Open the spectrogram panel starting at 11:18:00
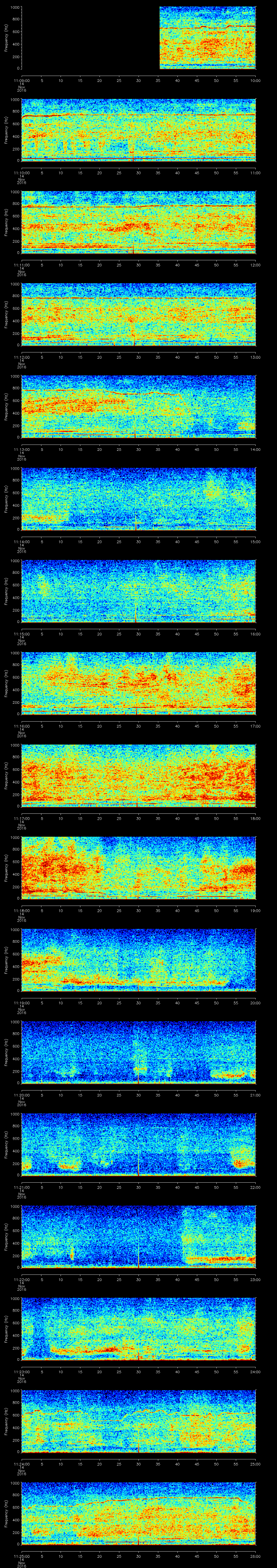This screenshot has height=1568, width=277. tap(139, 868)
